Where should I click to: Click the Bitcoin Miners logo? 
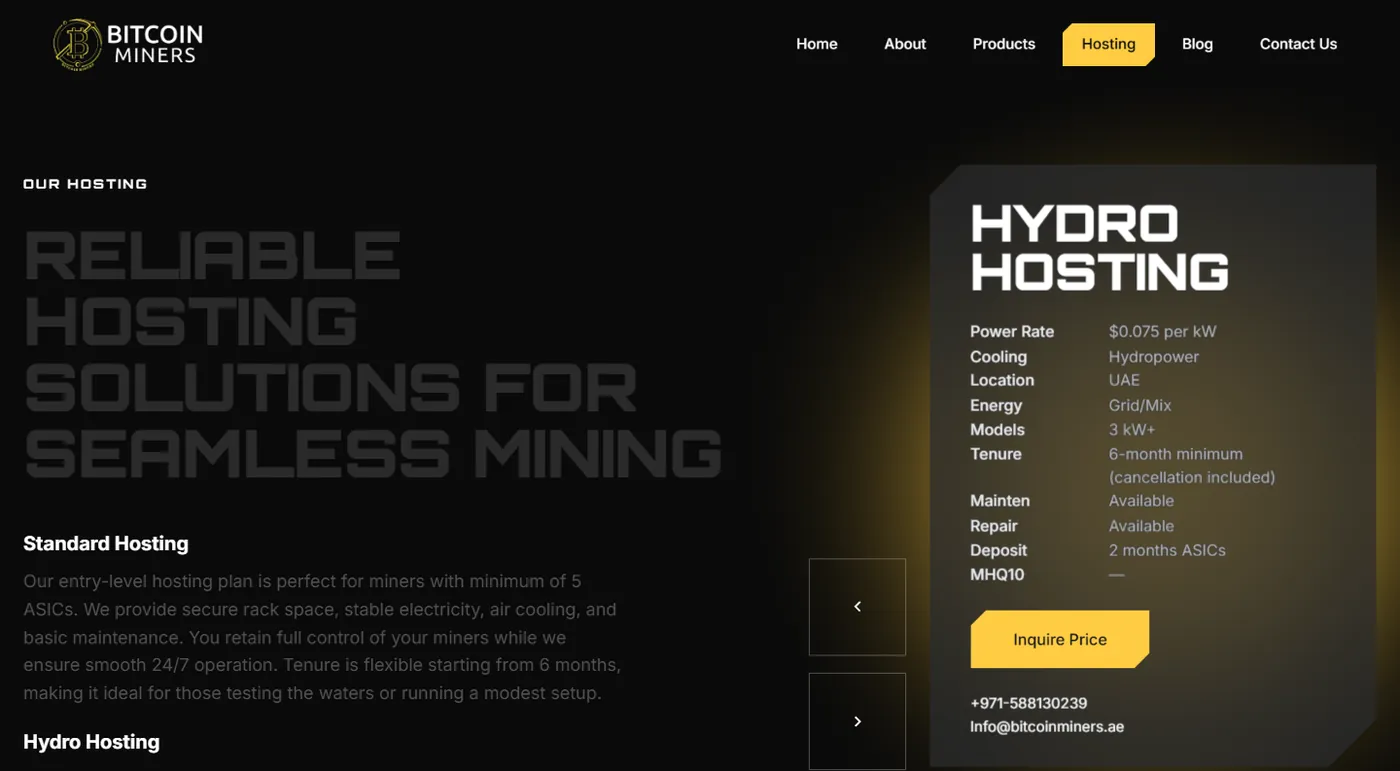[128, 44]
